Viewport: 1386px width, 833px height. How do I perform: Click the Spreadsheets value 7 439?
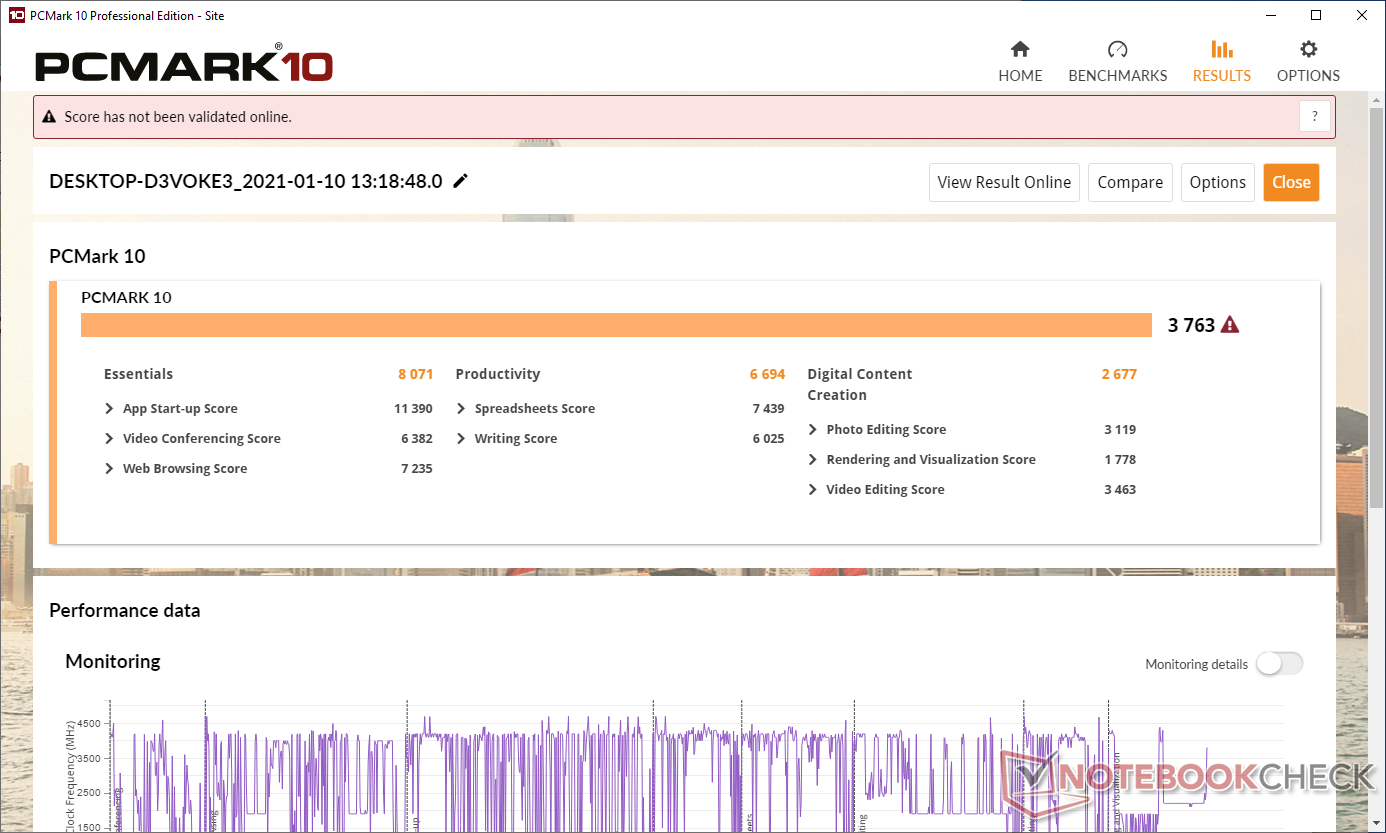pos(768,409)
